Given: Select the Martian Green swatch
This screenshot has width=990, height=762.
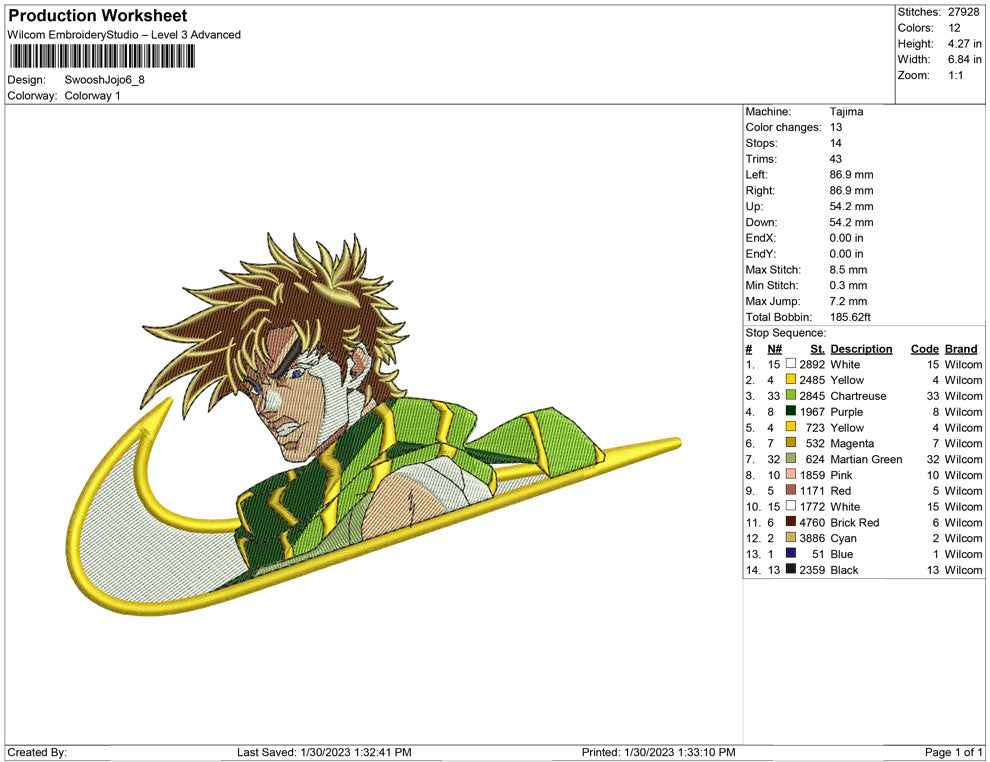Looking at the screenshot, I should coord(790,458).
